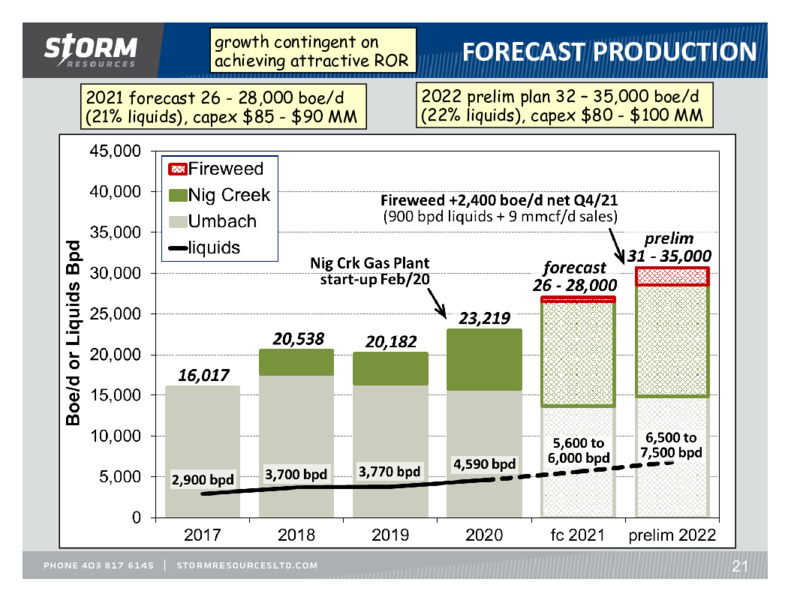Click the '5,600 to 6,000 bpd' label

tap(578, 450)
